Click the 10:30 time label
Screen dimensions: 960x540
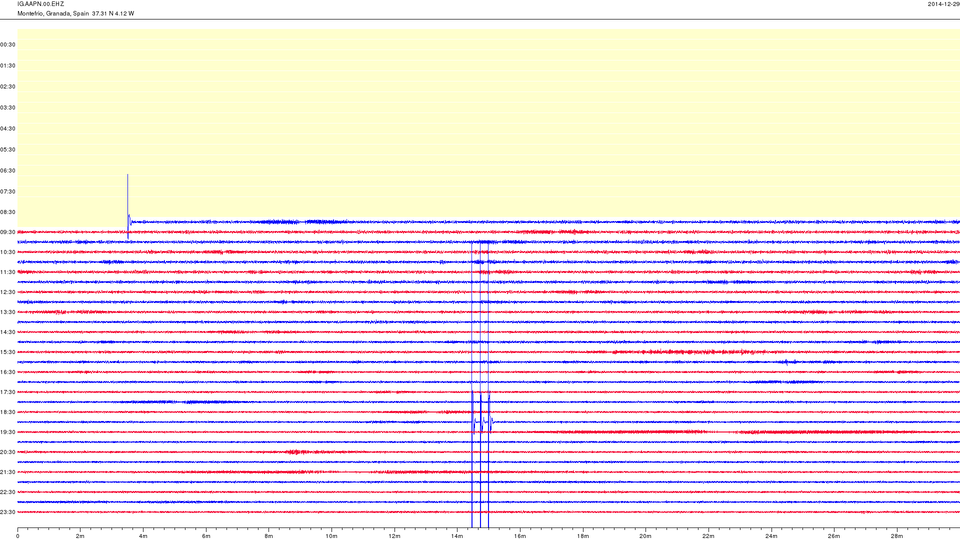[8, 252]
